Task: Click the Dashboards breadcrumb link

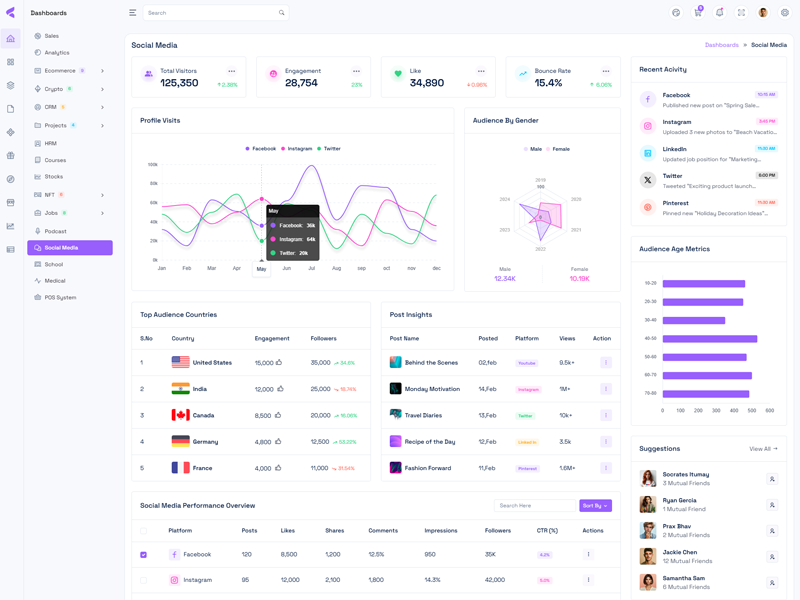Action: [x=721, y=45]
